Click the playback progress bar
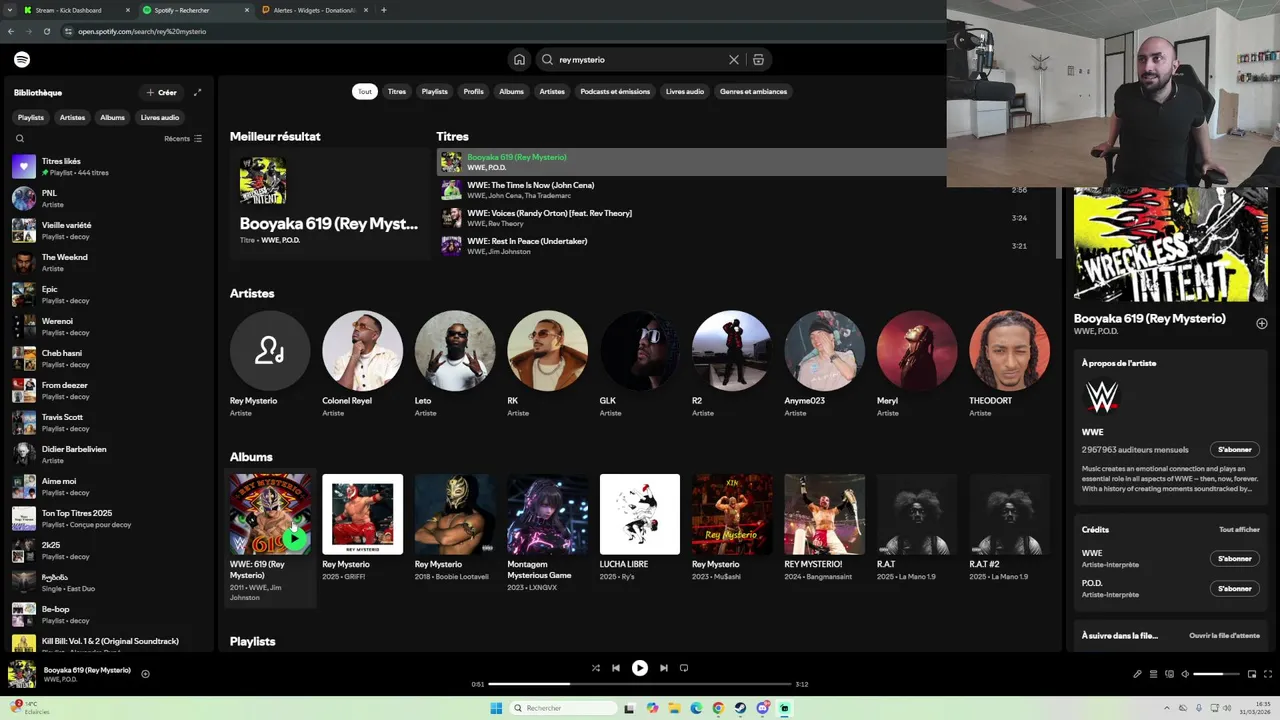 (640, 684)
